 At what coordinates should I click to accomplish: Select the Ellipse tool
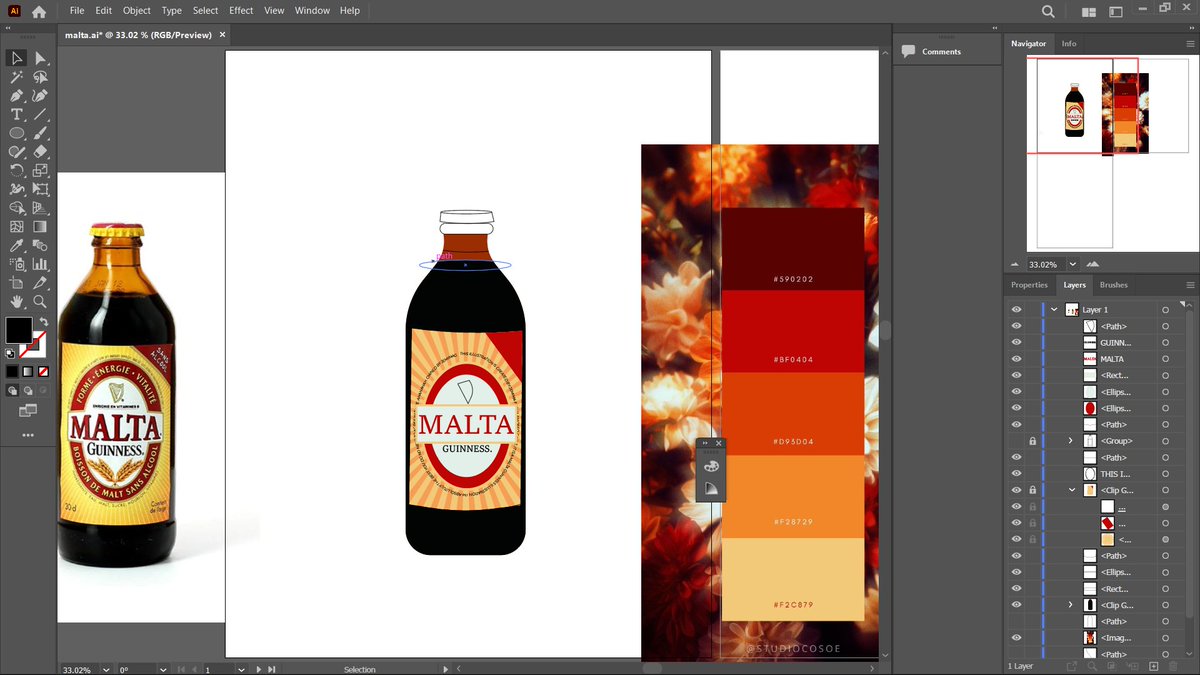pos(17,133)
